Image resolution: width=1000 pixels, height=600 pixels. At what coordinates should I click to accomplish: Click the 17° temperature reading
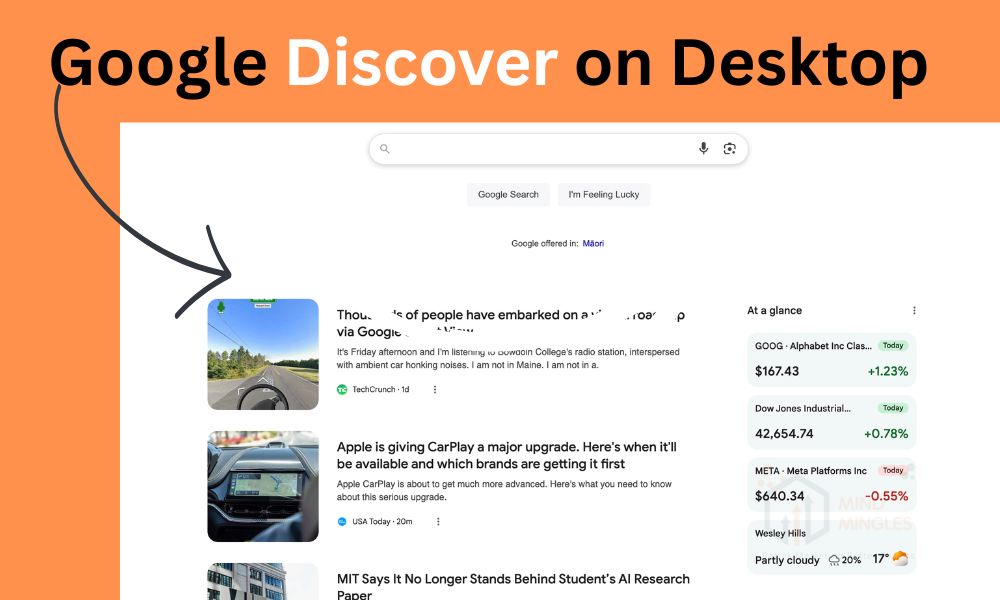[x=880, y=559]
